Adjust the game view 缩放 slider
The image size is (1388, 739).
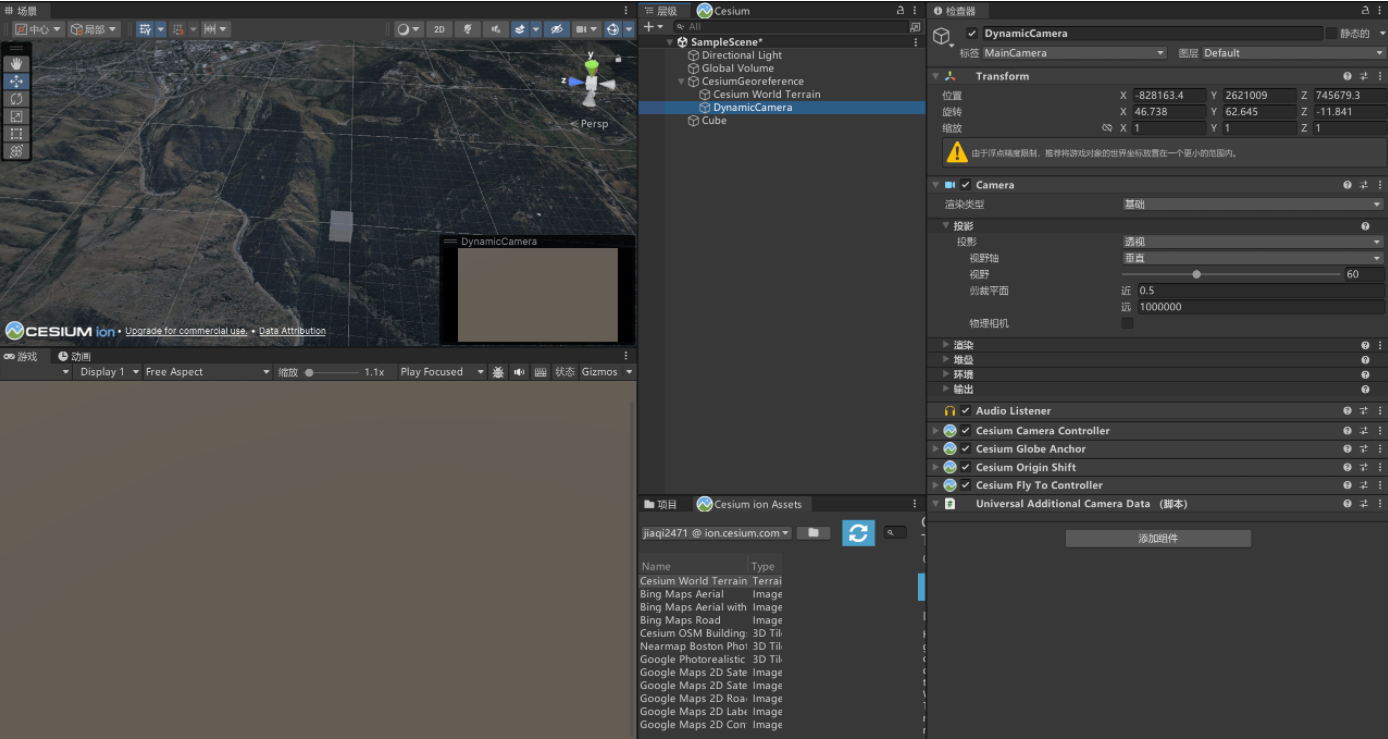333,372
